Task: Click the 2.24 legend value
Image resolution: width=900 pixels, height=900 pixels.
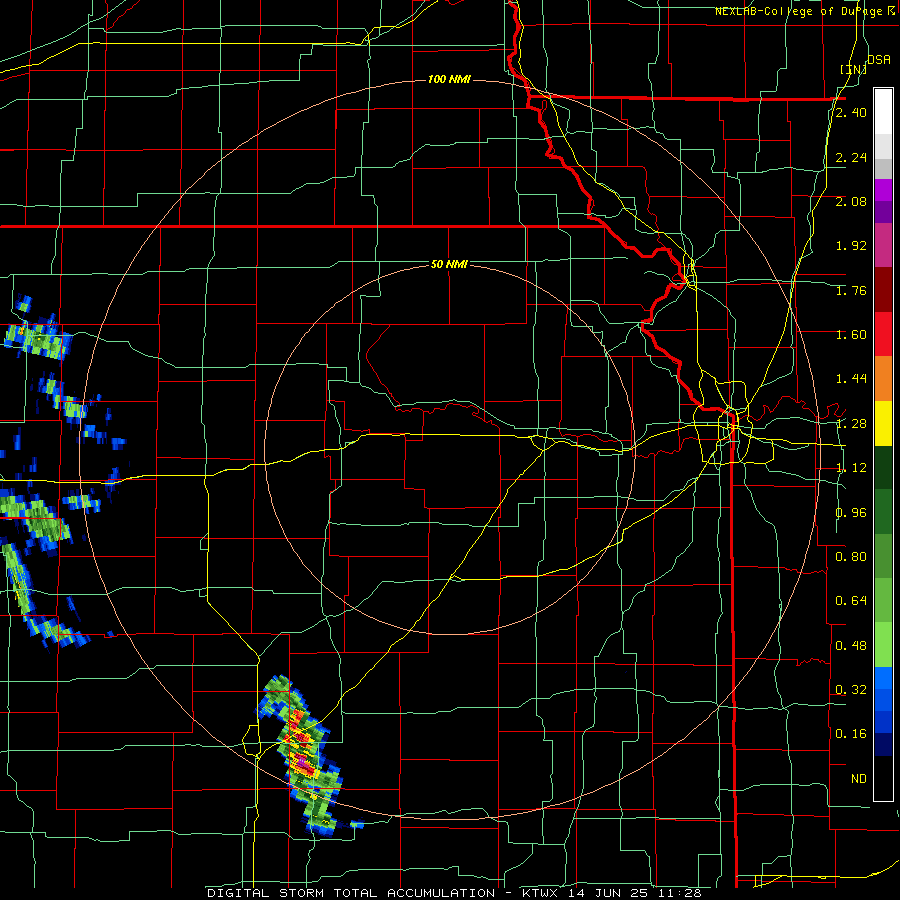Action: (x=851, y=157)
